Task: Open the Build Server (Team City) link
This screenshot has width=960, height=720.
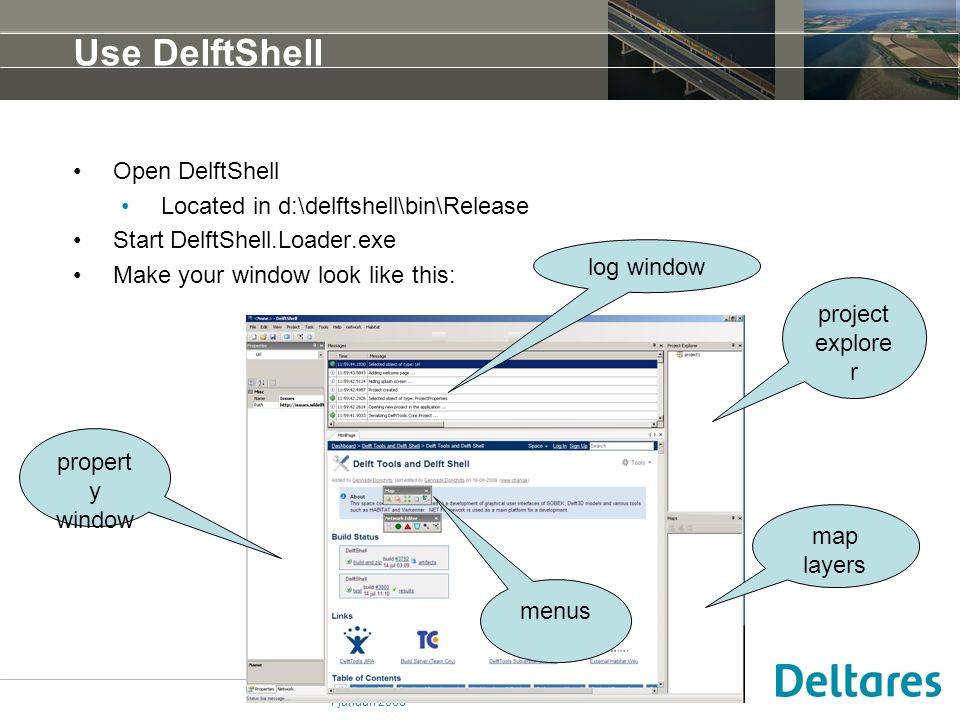Action: [427, 661]
